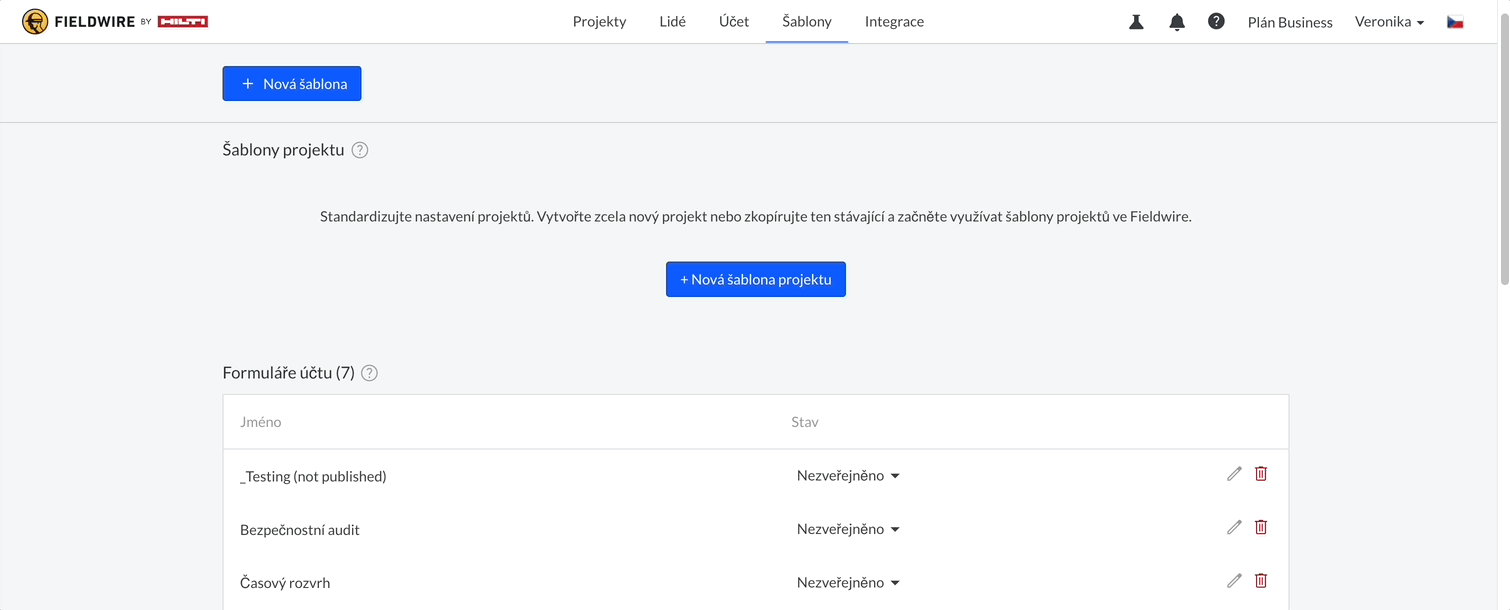The image size is (1510, 610).
Task: Open status dropdown for _Testing form
Action: coord(848,476)
